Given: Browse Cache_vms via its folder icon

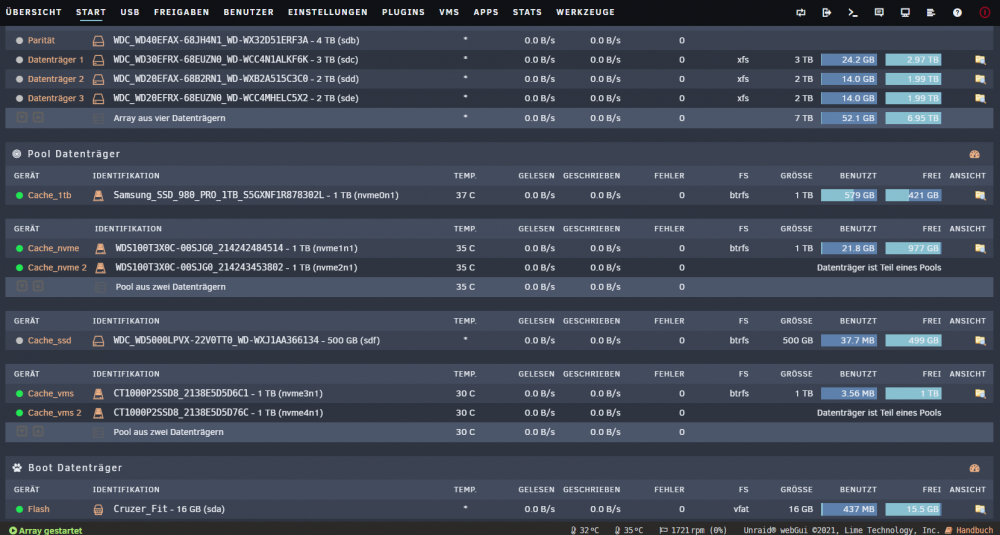Looking at the screenshot, I should [x=980, y=393].
